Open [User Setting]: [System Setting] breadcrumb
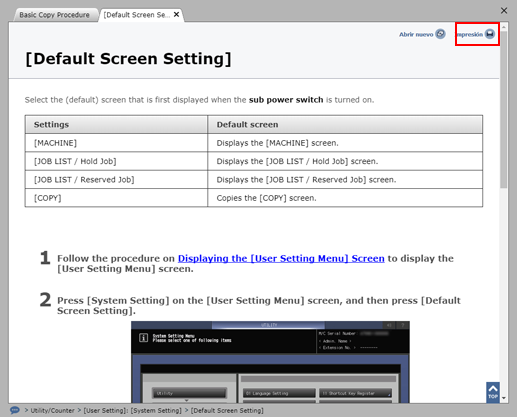517x417 pixels. [132, 410]
